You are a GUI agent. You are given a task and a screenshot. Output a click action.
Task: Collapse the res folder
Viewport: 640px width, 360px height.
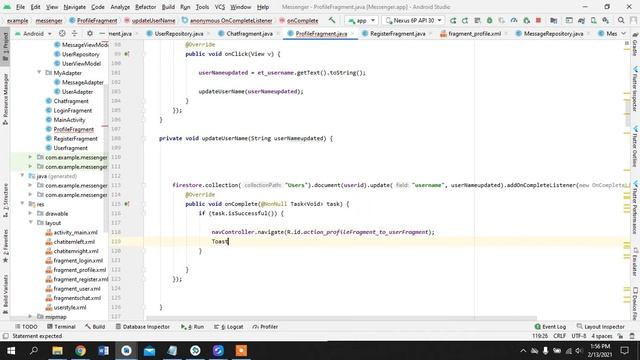(22, 204)
